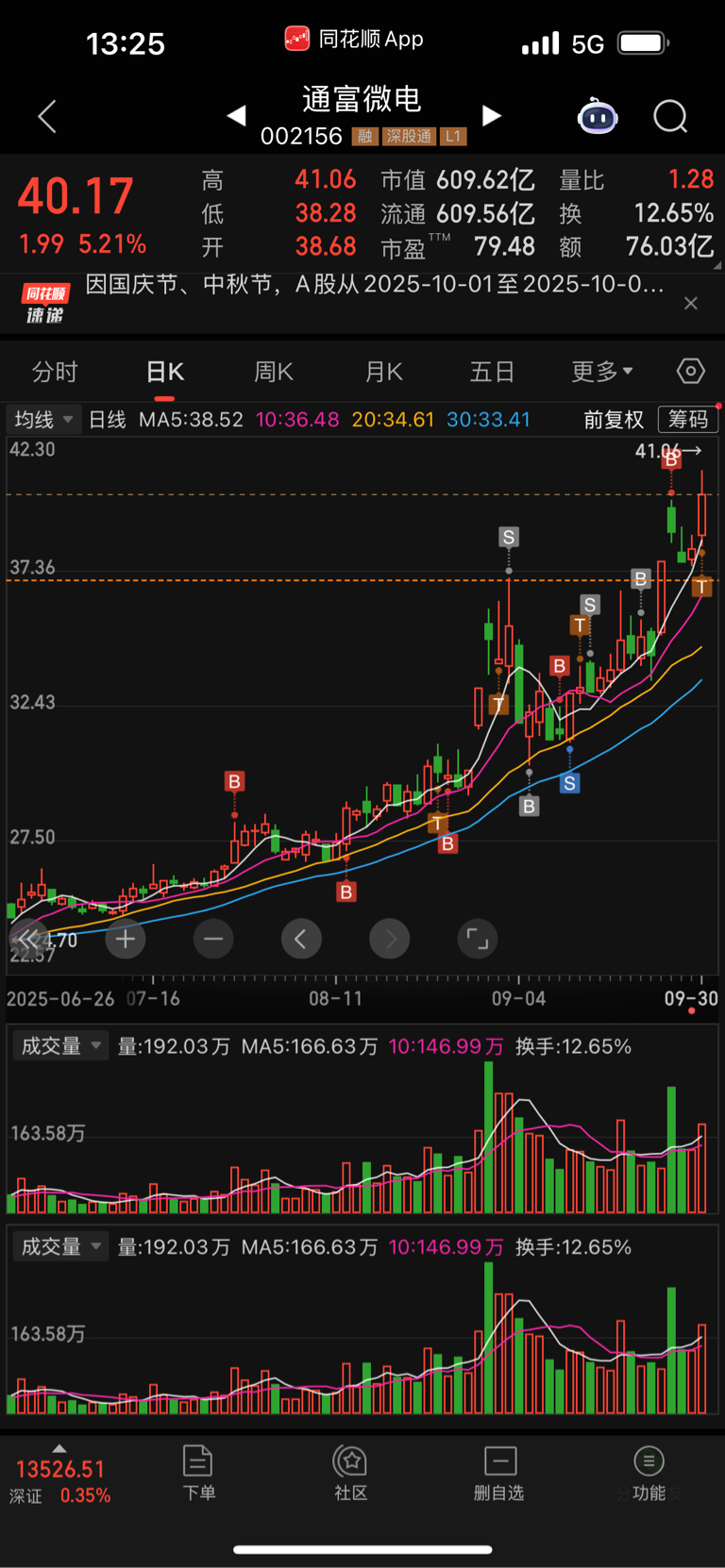Viewport: 725px width, 1568px height.
Task: Open 功能 functions menu icon
Action: tap(649, 1473)
